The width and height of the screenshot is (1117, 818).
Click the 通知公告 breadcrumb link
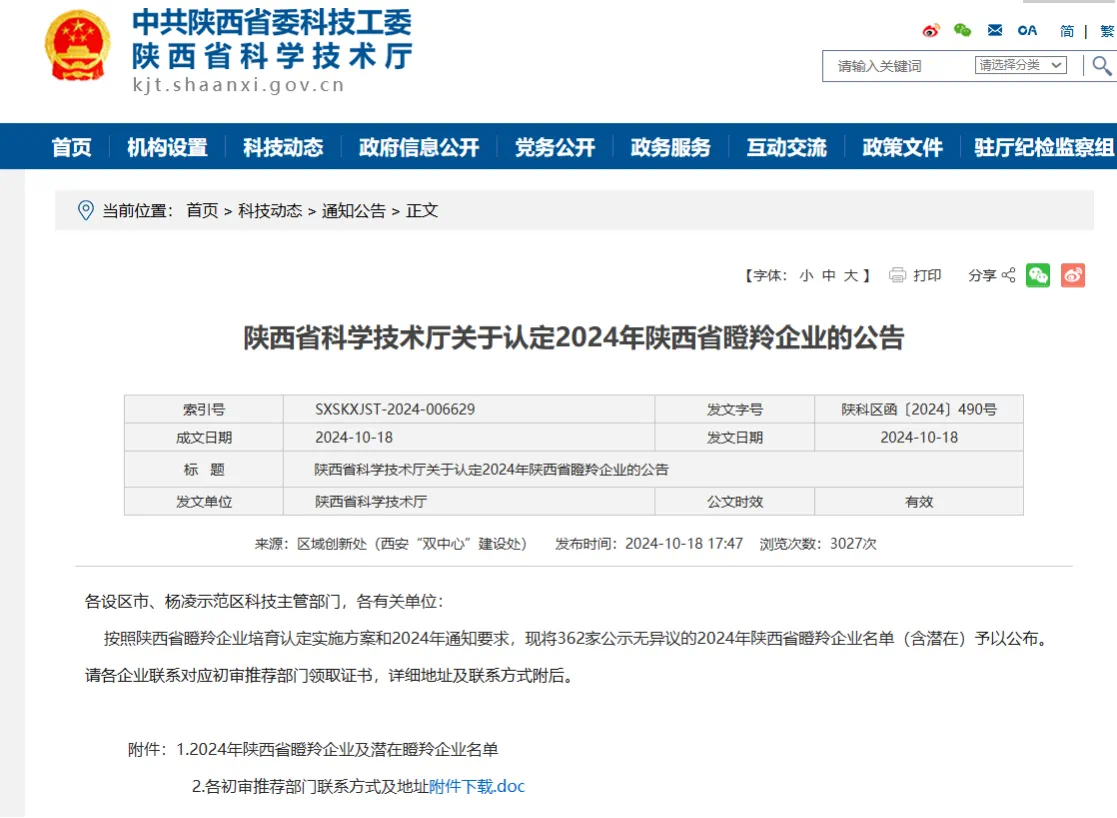[353, 211]
